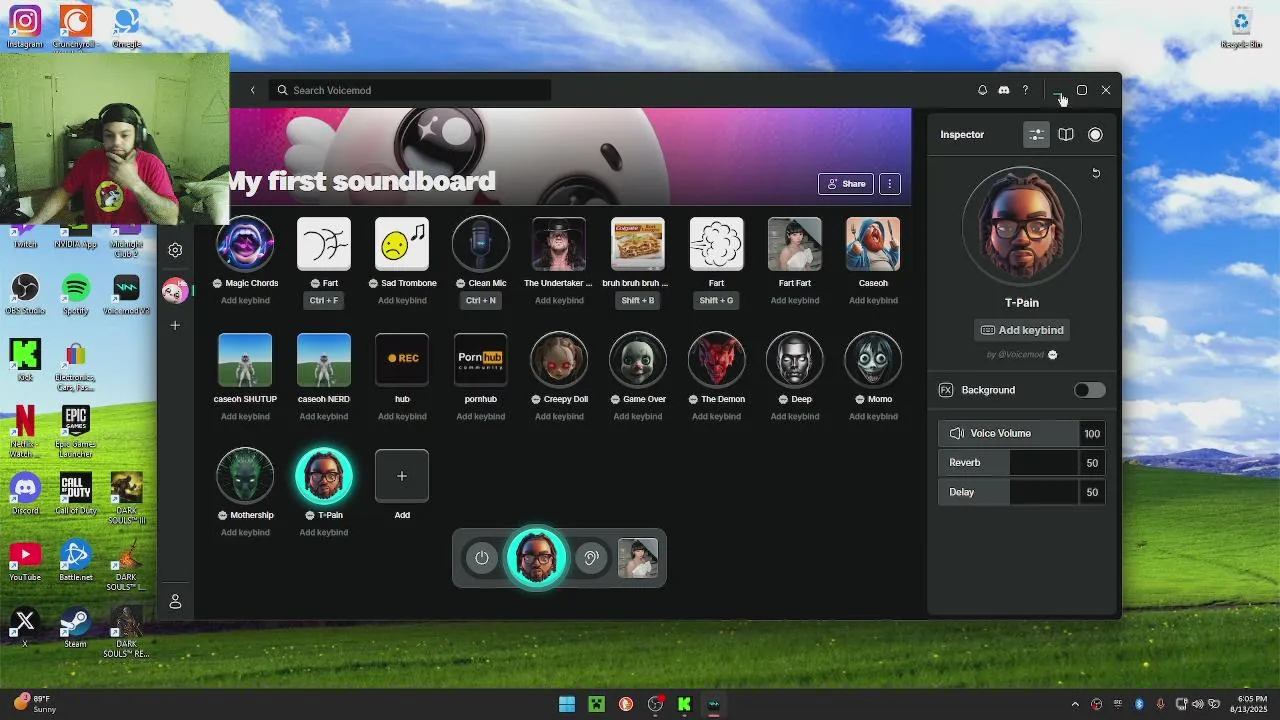
Task: Open the @Voicemod author link
Action: click(1021, 354)
